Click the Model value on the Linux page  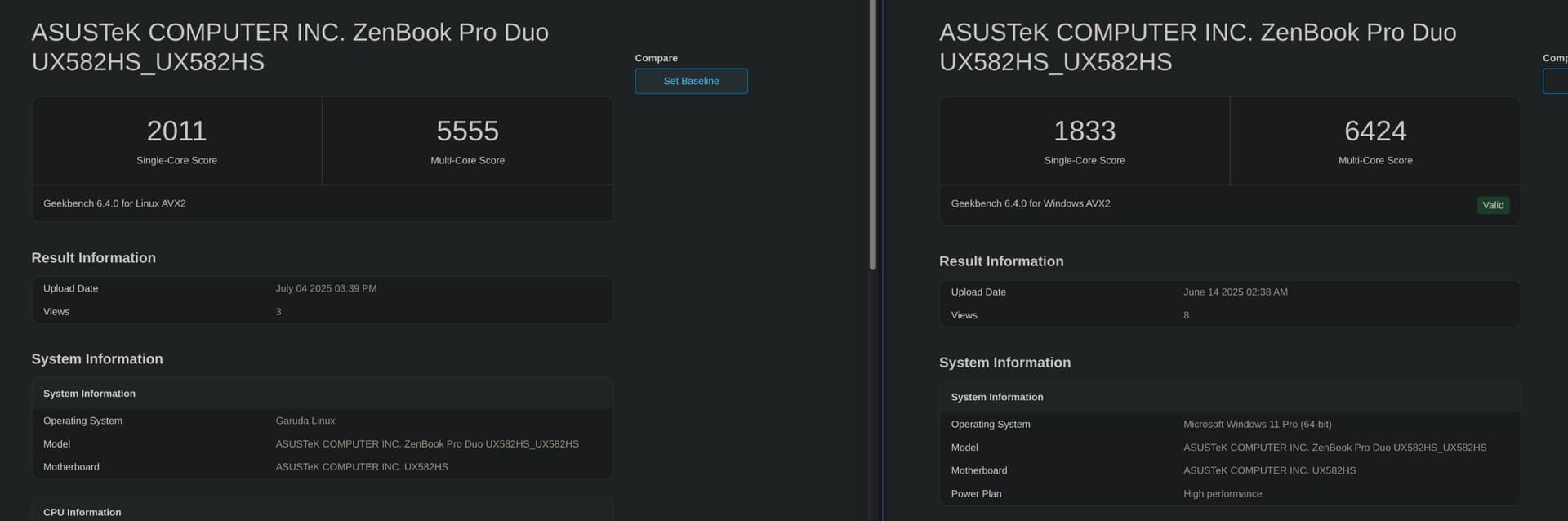(427, 444)
